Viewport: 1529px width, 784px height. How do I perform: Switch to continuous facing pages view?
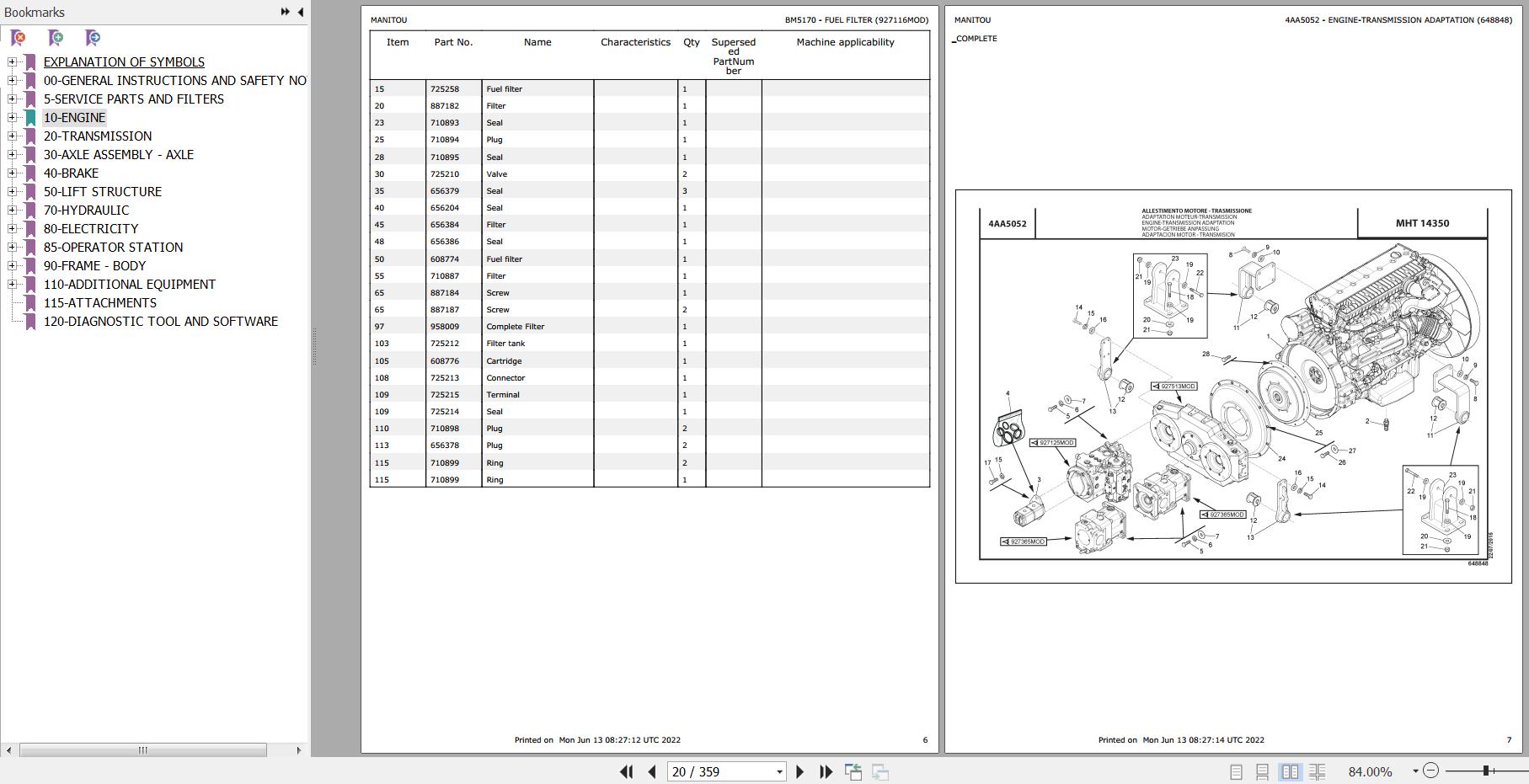coord(1317,771)
